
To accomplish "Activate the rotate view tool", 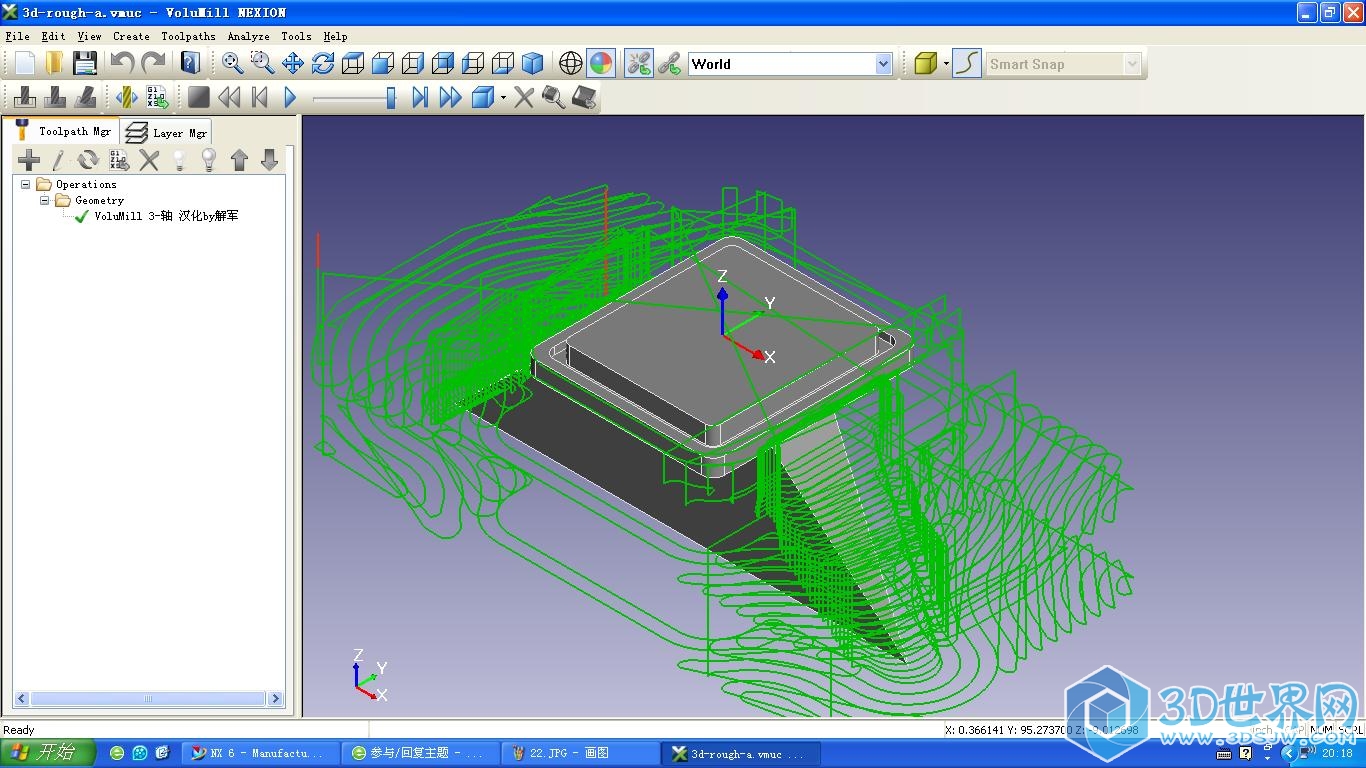I will click(x=322, y=63).
